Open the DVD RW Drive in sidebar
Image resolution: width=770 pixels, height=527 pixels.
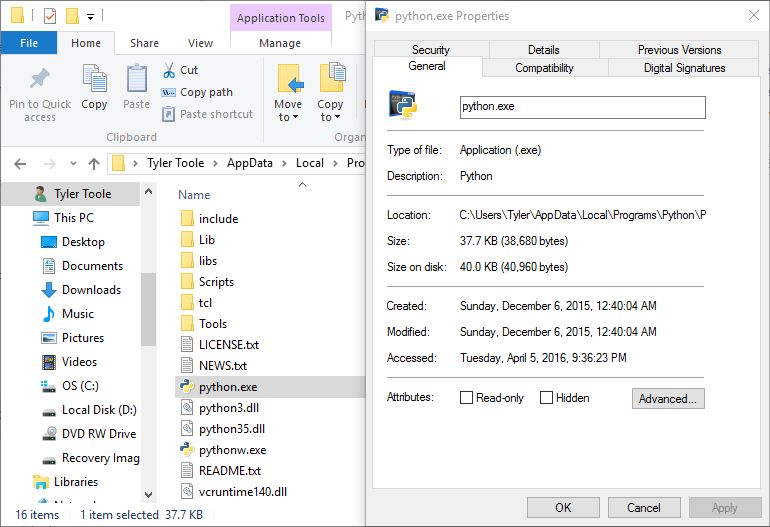click(99, 434)
